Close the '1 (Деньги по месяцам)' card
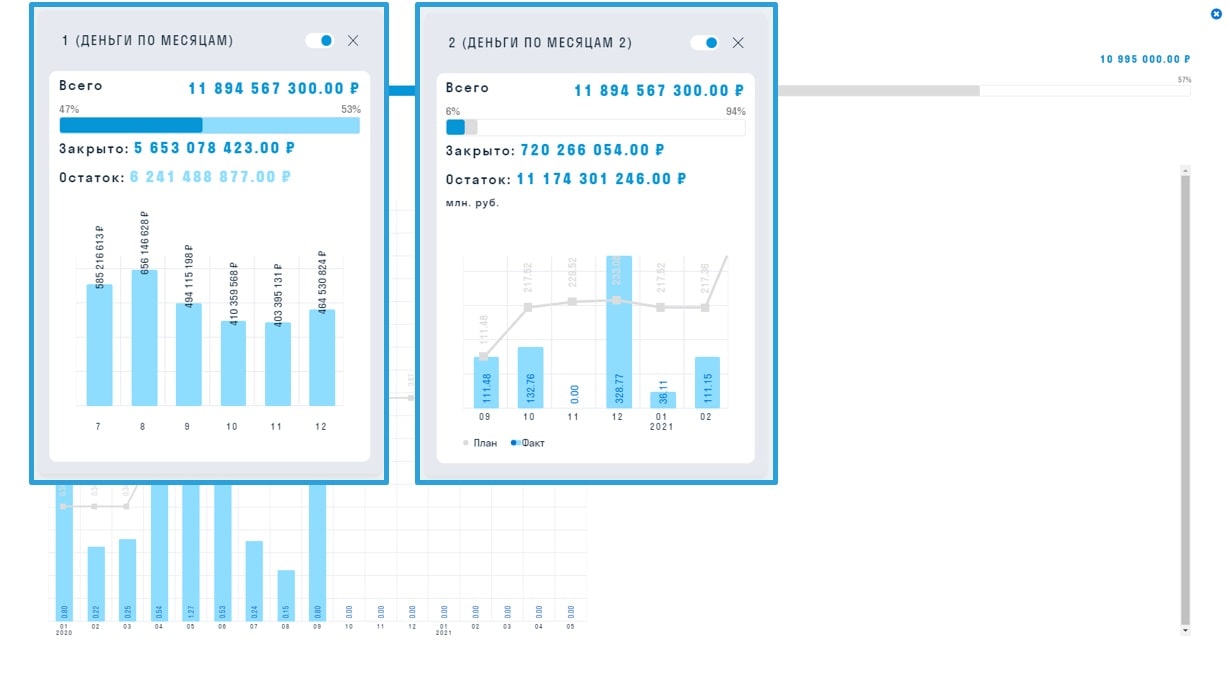This screenshot has height=685, width=1228. point(353,41)
